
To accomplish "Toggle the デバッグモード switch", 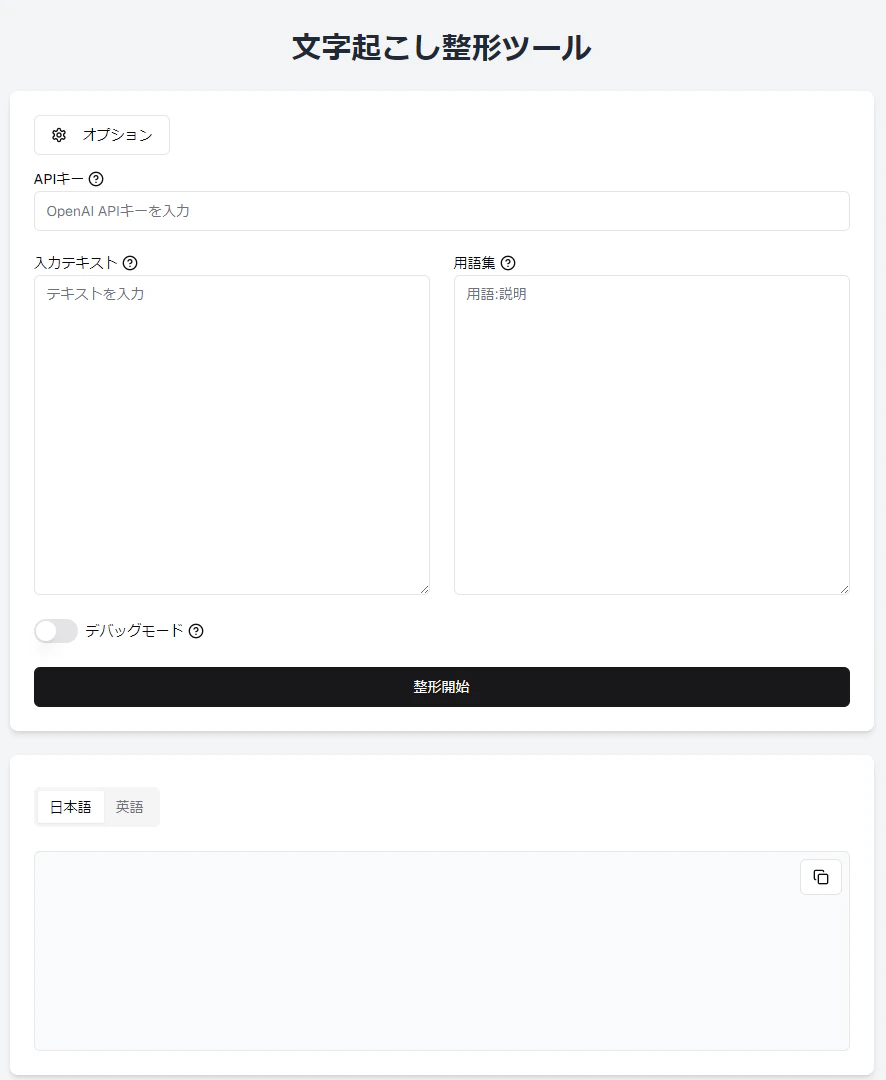I will coord(56,631).
